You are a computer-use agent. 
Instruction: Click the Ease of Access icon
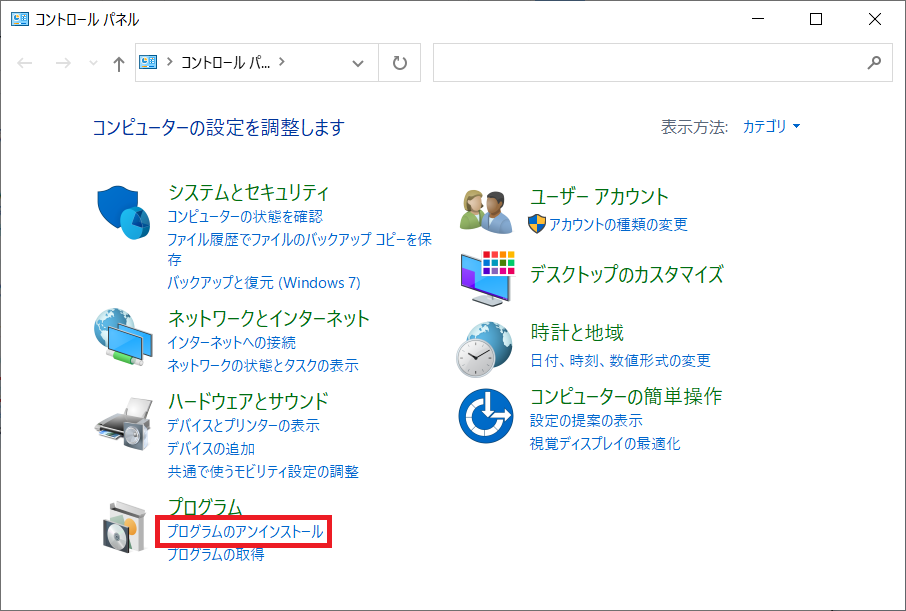tap(485, 416)
